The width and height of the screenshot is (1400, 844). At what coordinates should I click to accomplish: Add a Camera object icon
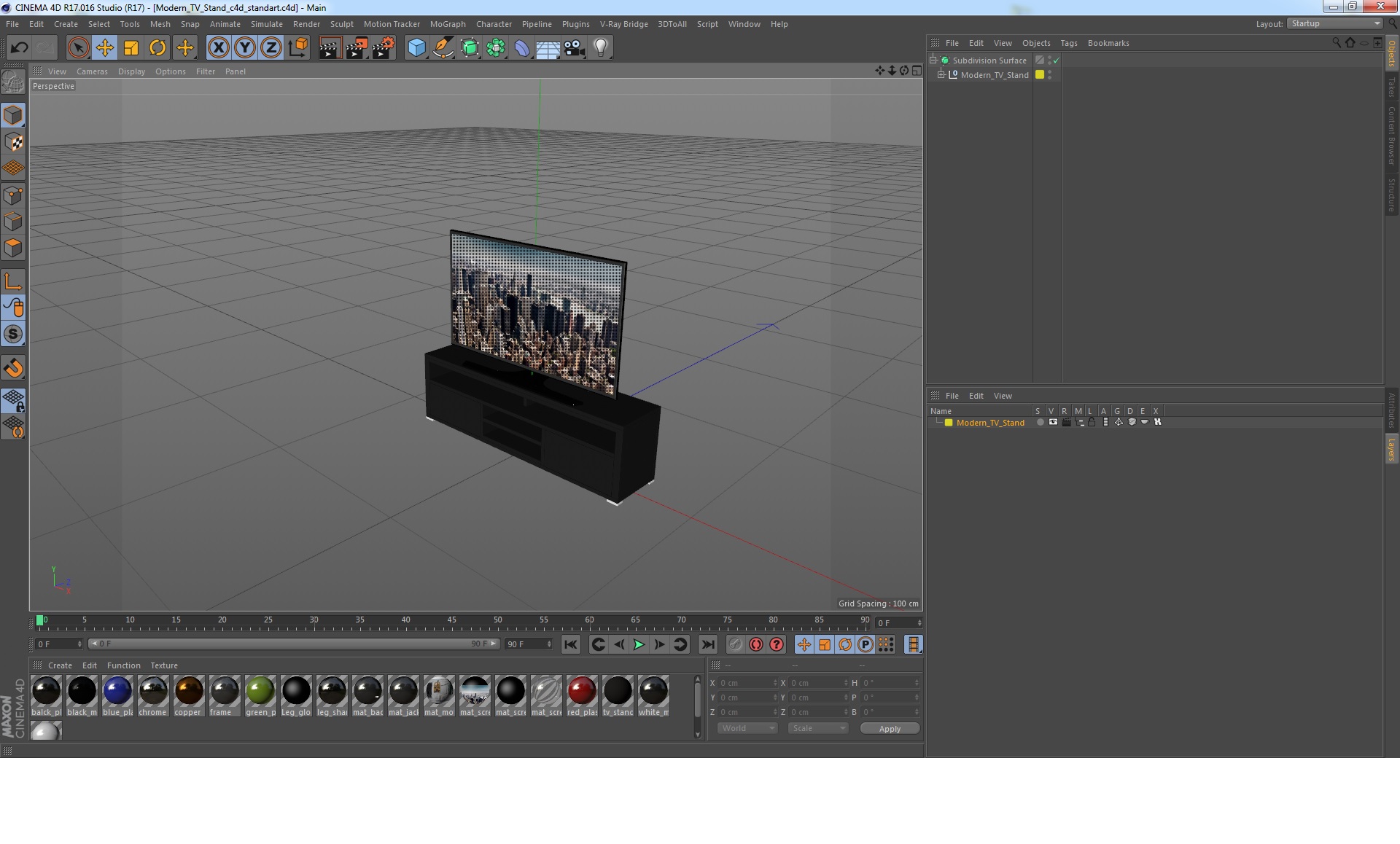(x=575, y=48)
